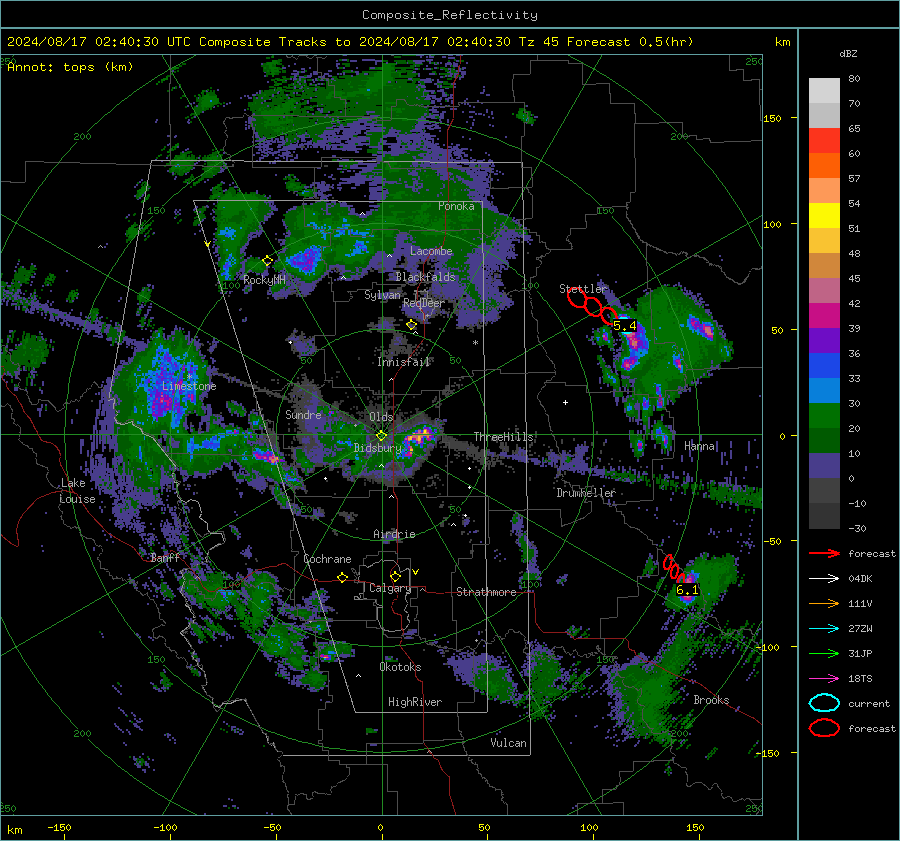
Task: Click the Airdrie city label
Action: coord(394,534)
